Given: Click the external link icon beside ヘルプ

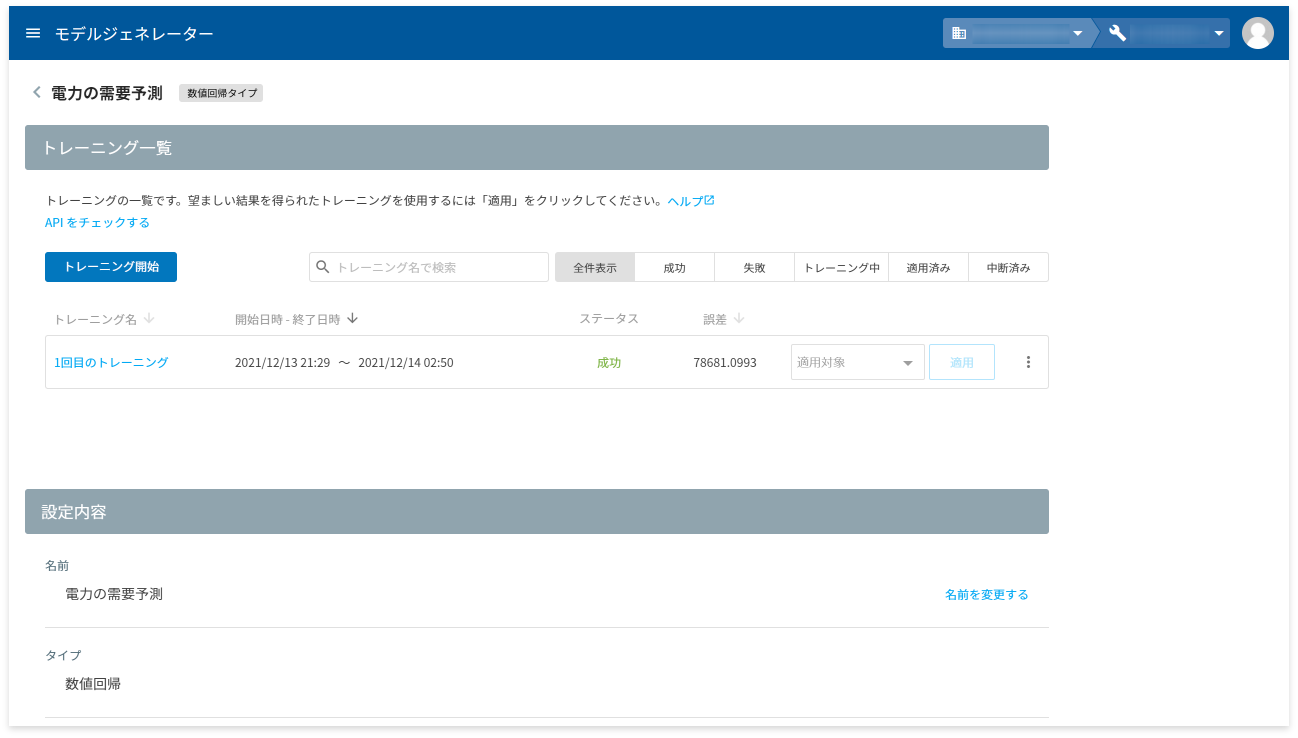Looking at the screenshot, I should (x=710, y=200).
